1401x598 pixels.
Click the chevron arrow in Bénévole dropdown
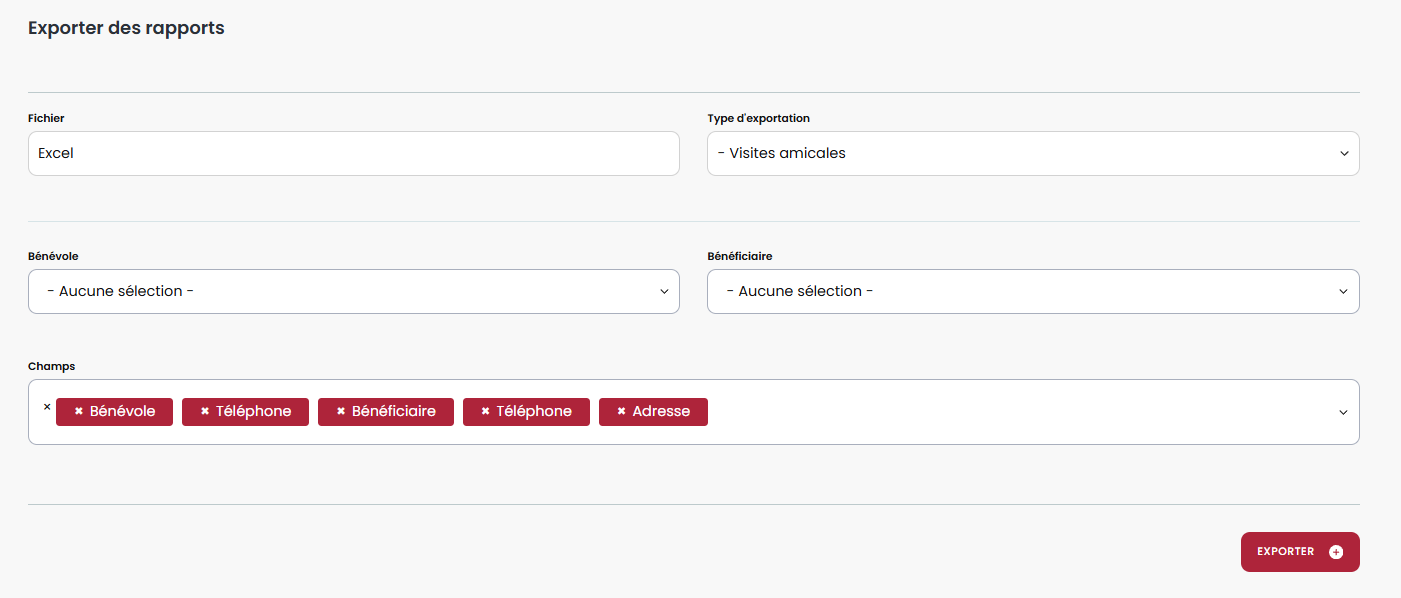point(664,292)
